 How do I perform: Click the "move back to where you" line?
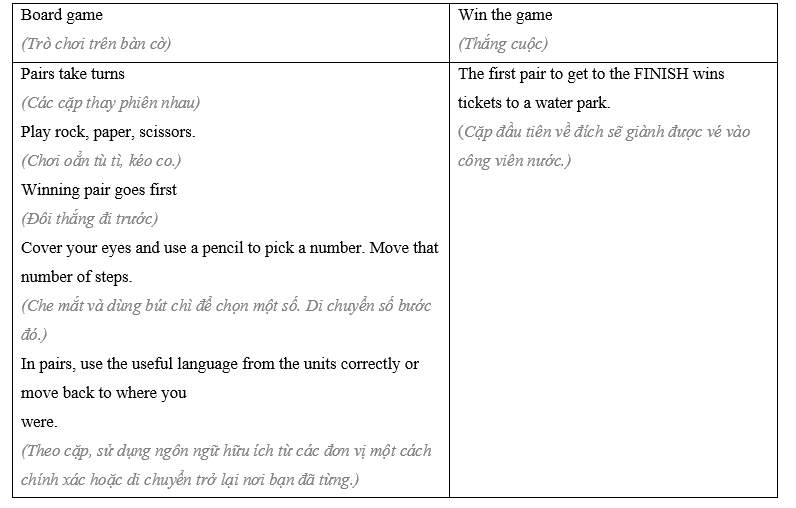click(104, 393)
